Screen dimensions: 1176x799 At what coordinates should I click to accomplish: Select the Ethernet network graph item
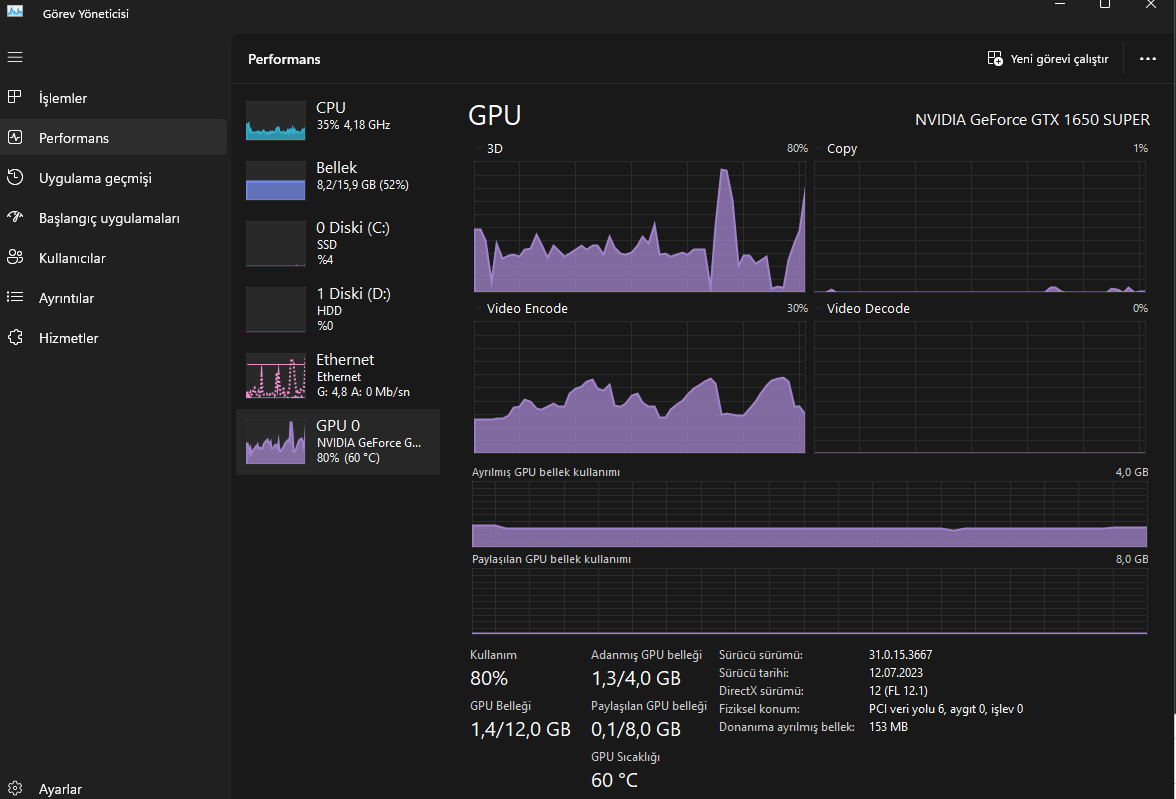tap(338, 375)
